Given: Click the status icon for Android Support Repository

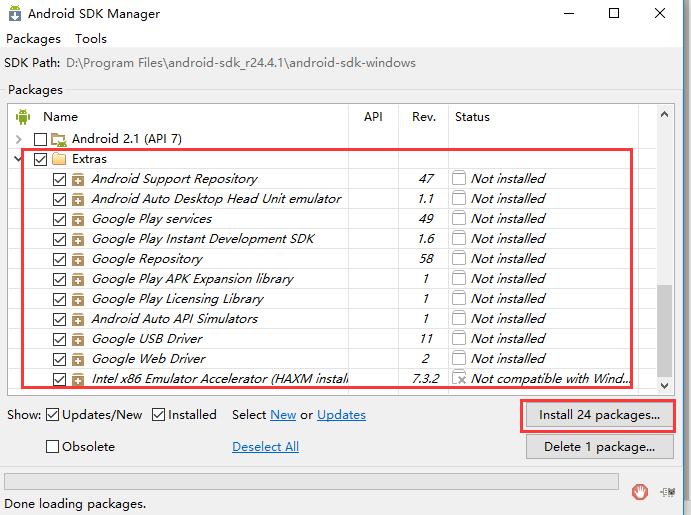Looking at the screenshot, I should 459,178.
